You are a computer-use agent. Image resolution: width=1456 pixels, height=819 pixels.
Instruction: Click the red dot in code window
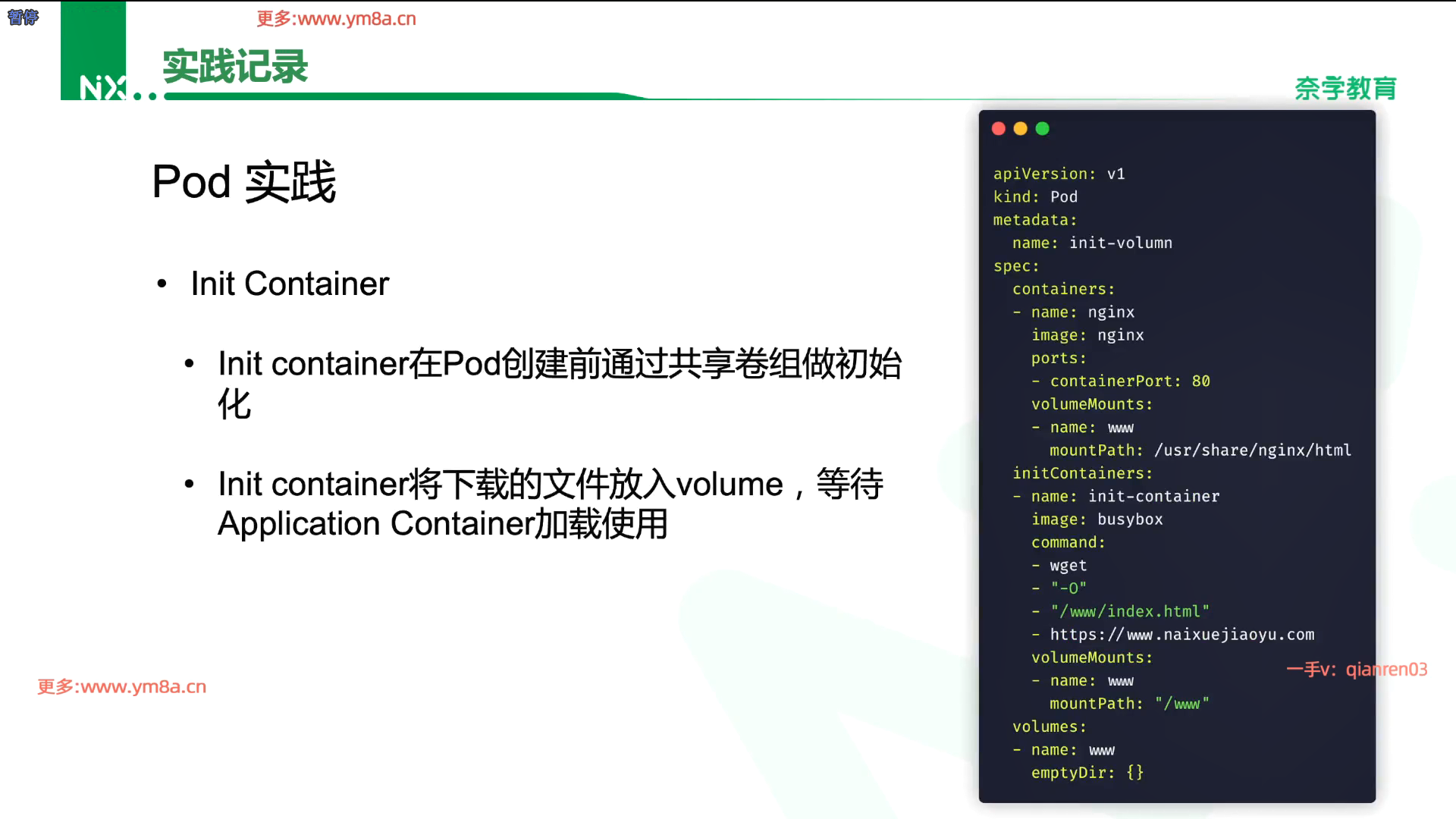click(x=999, y=129)
